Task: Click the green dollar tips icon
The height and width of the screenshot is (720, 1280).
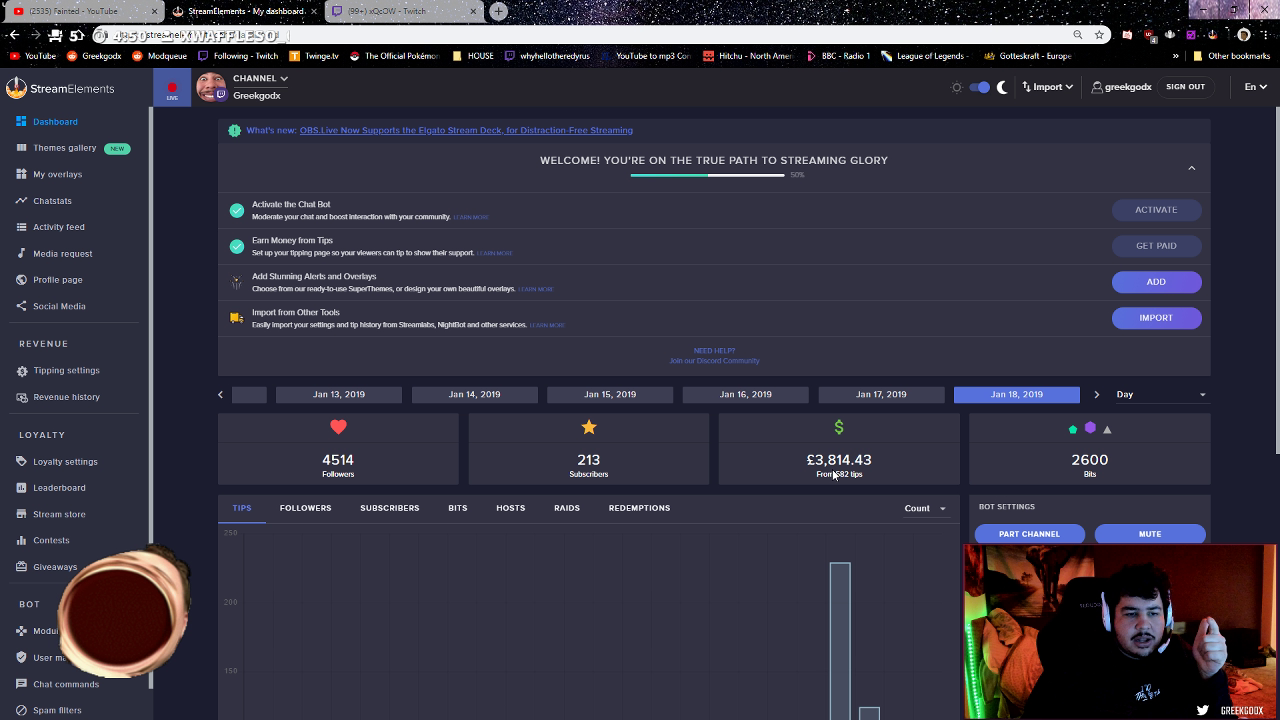Action: (839, 427)
